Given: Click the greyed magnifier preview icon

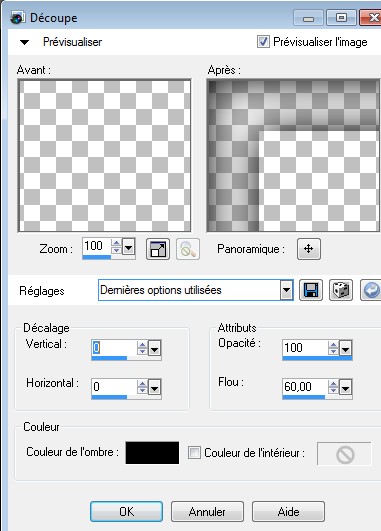Looking at the screenshot, I should tap(188, 249).
